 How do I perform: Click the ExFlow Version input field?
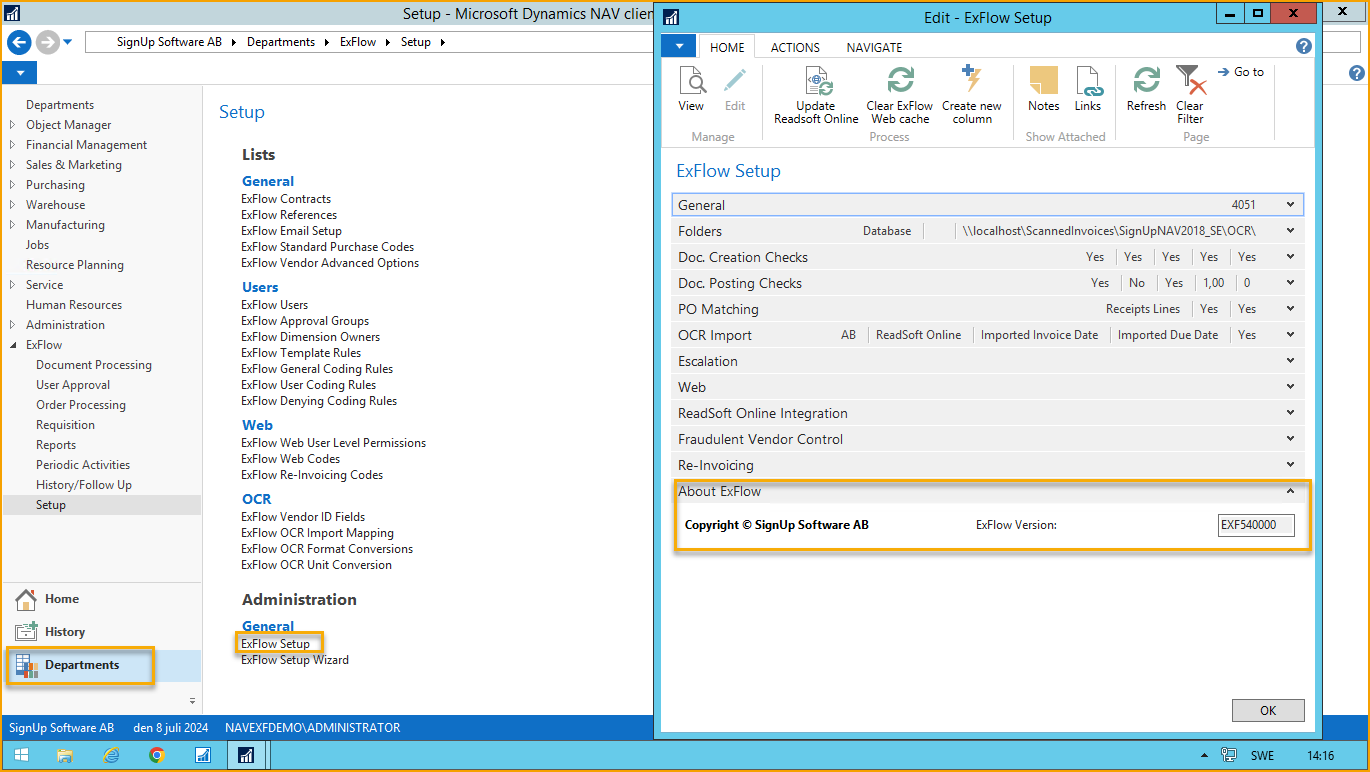(1255, 524)
